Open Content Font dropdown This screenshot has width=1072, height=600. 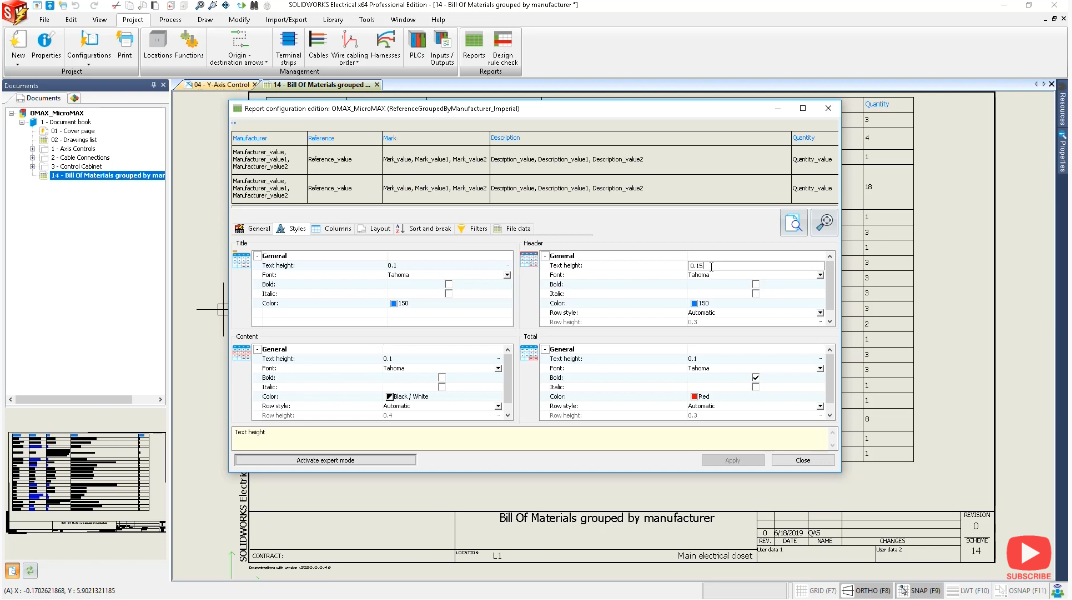tap(498, 368)
